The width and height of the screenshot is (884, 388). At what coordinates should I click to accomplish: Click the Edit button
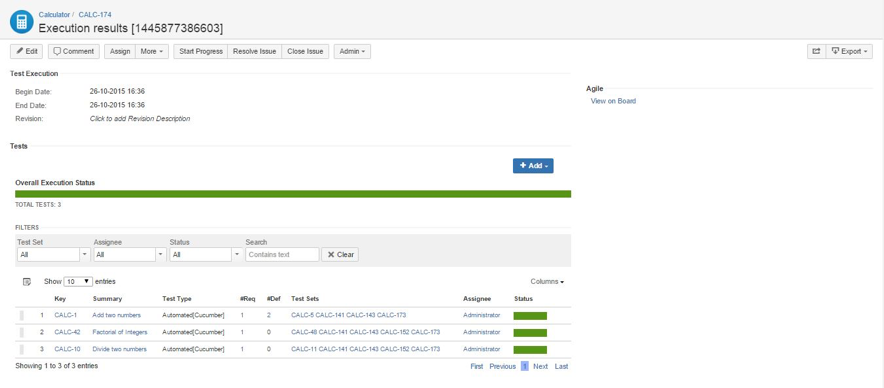point(26,51)
